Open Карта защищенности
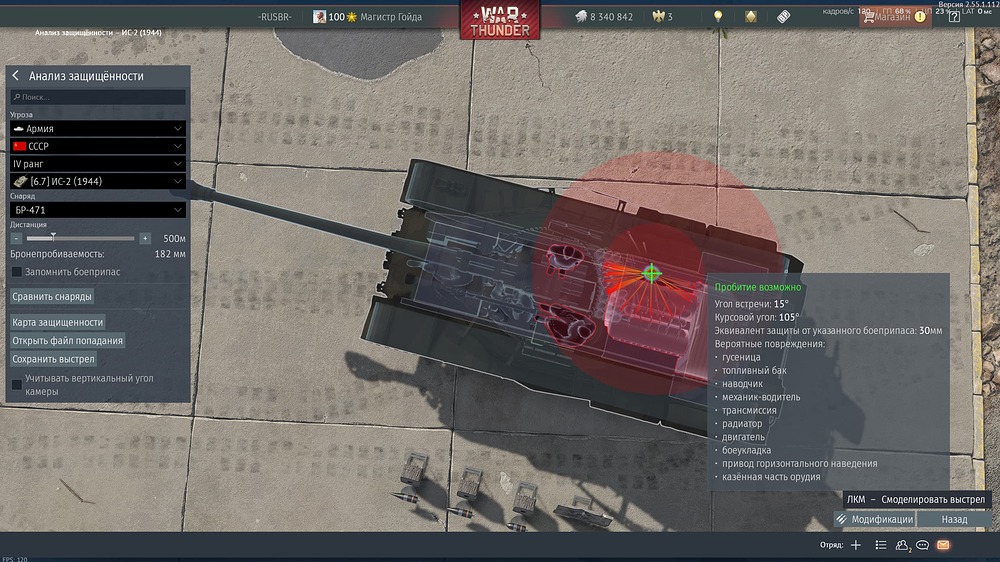This screenshot has height=562, width=1000. pos(57,322)
